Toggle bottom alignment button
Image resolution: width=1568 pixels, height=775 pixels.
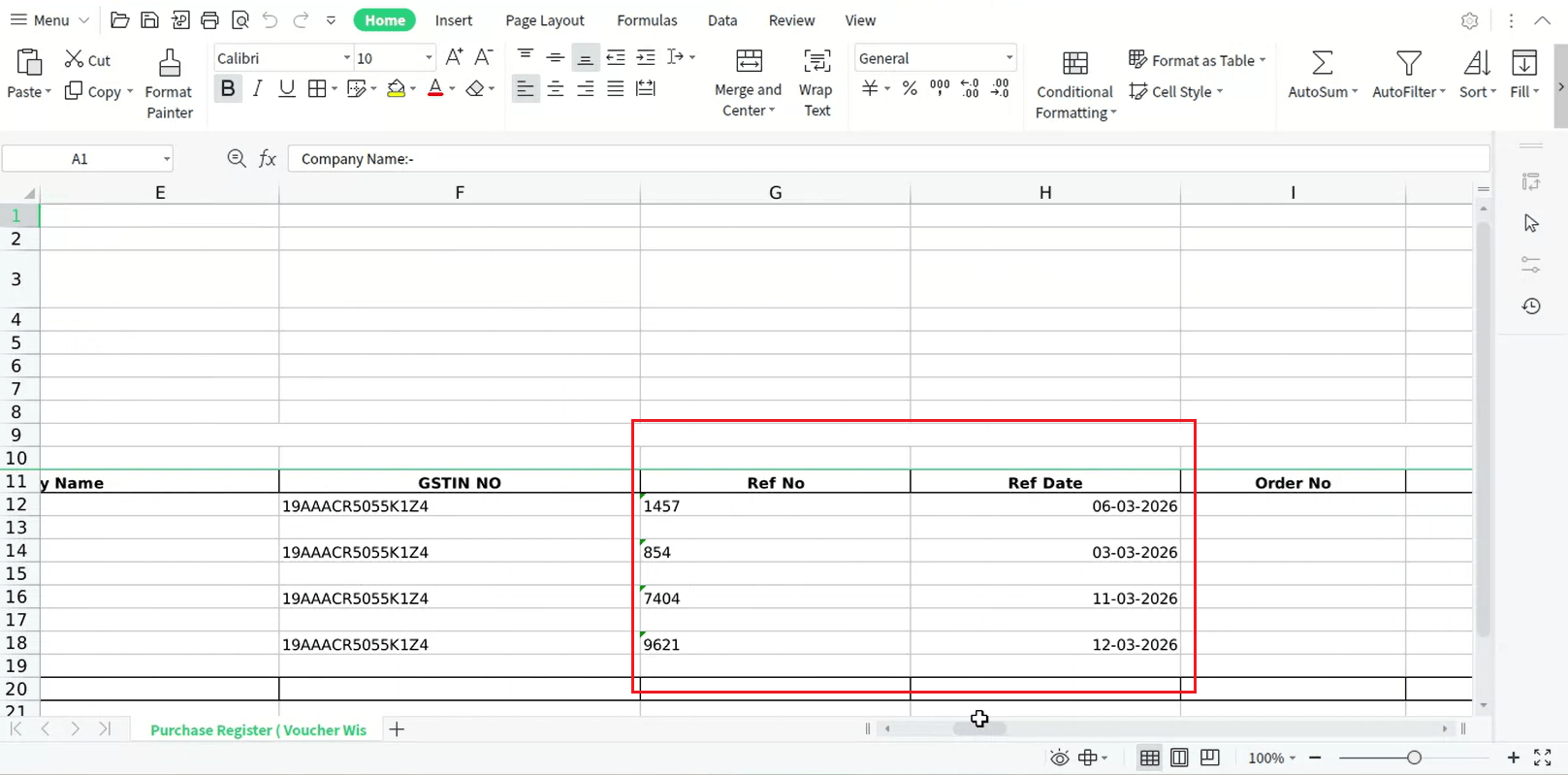pos(586,57)
